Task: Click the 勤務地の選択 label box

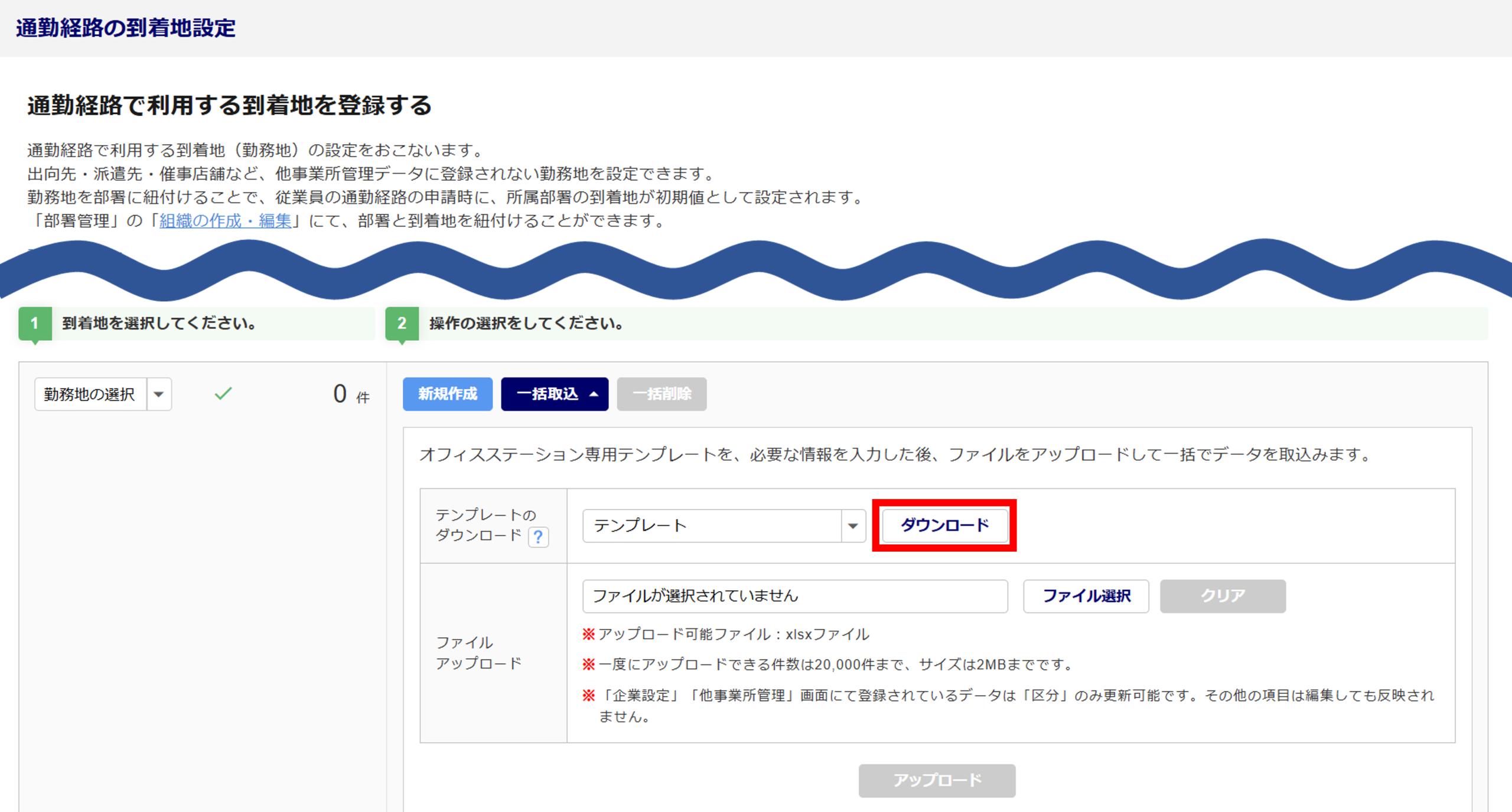Action: coord(90,394)
